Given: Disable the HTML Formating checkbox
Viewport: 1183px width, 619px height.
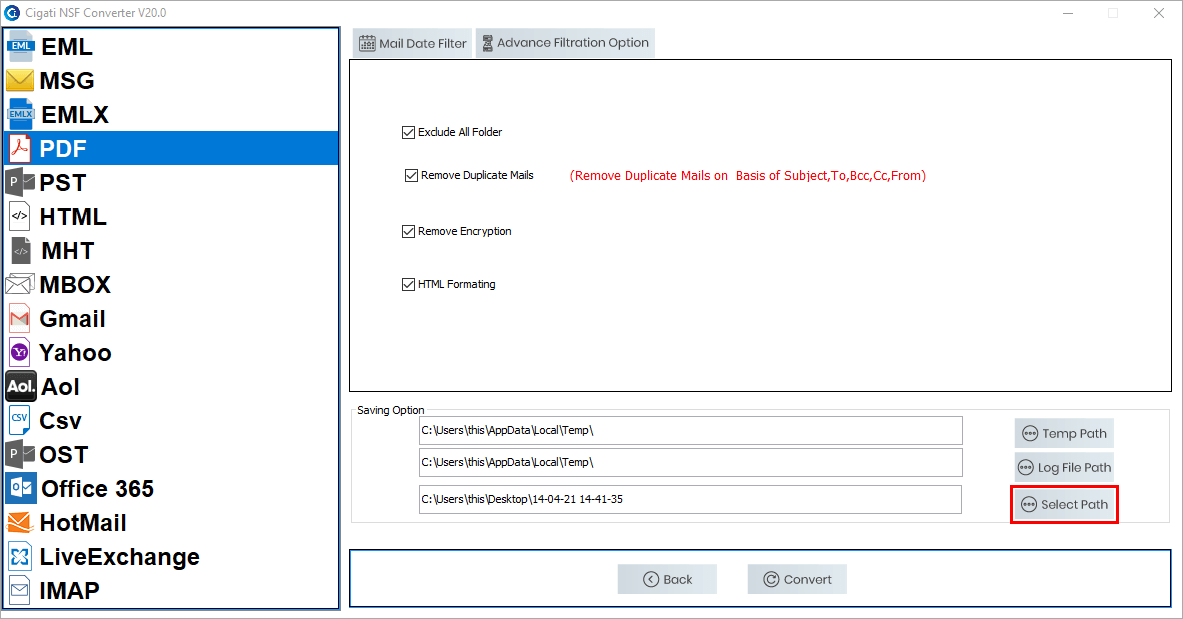Looking at the screenshot, I should pos(408,284).
